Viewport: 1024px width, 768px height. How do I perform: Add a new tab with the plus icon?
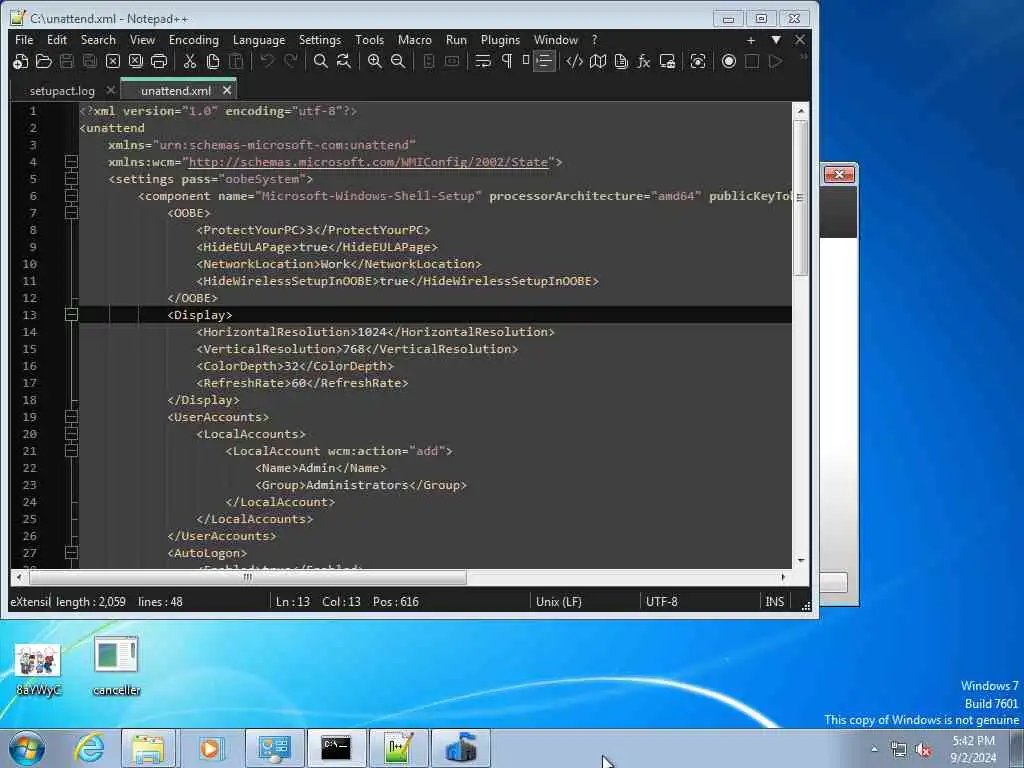coord(751,40)
